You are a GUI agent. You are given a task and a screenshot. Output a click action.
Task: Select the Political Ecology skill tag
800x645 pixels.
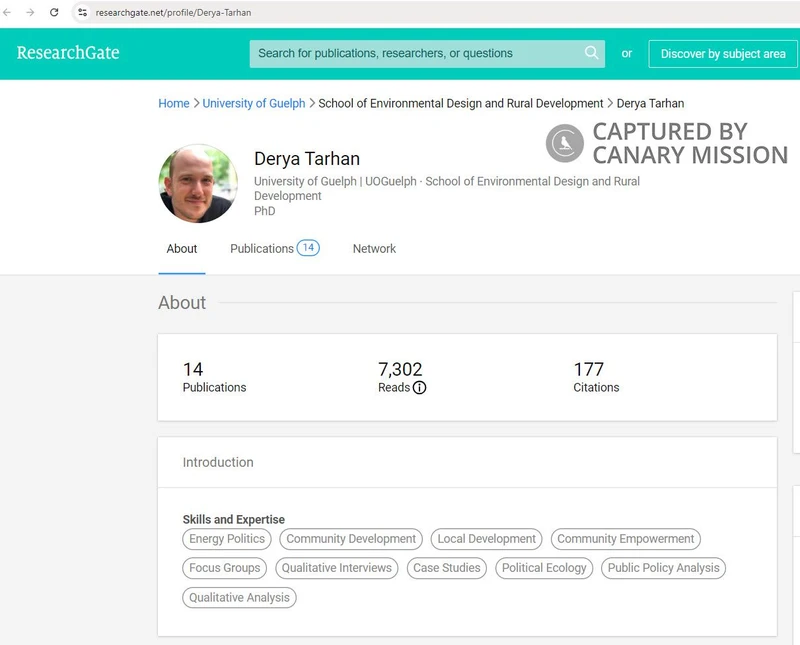(x=544, y=568)
